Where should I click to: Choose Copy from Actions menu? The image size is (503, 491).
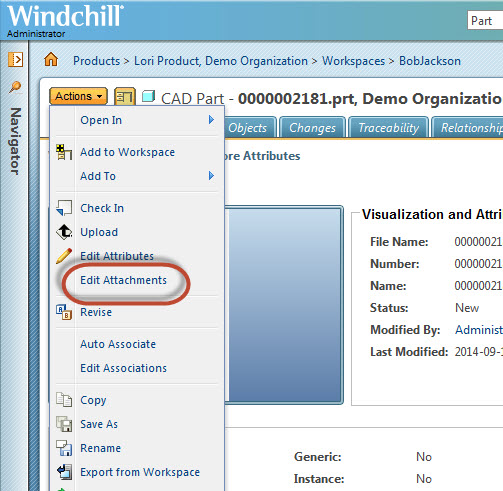93,400
